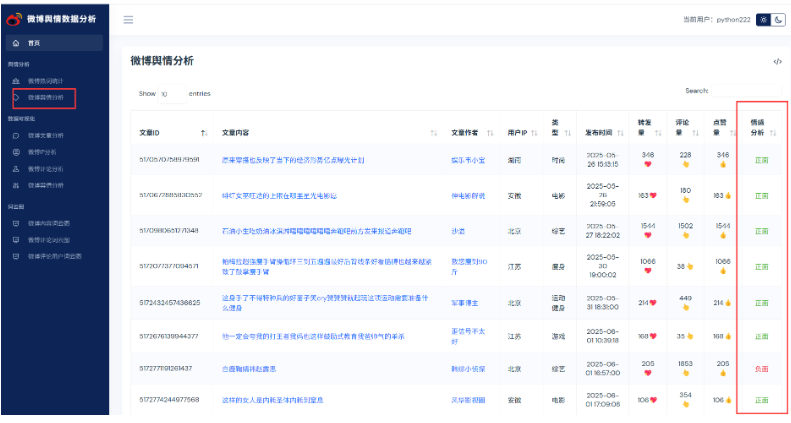Viewport: 791px width, 423px height.
Task: Open 微博舆情分析 under 数据可视化 section
Action: (45, 186)
